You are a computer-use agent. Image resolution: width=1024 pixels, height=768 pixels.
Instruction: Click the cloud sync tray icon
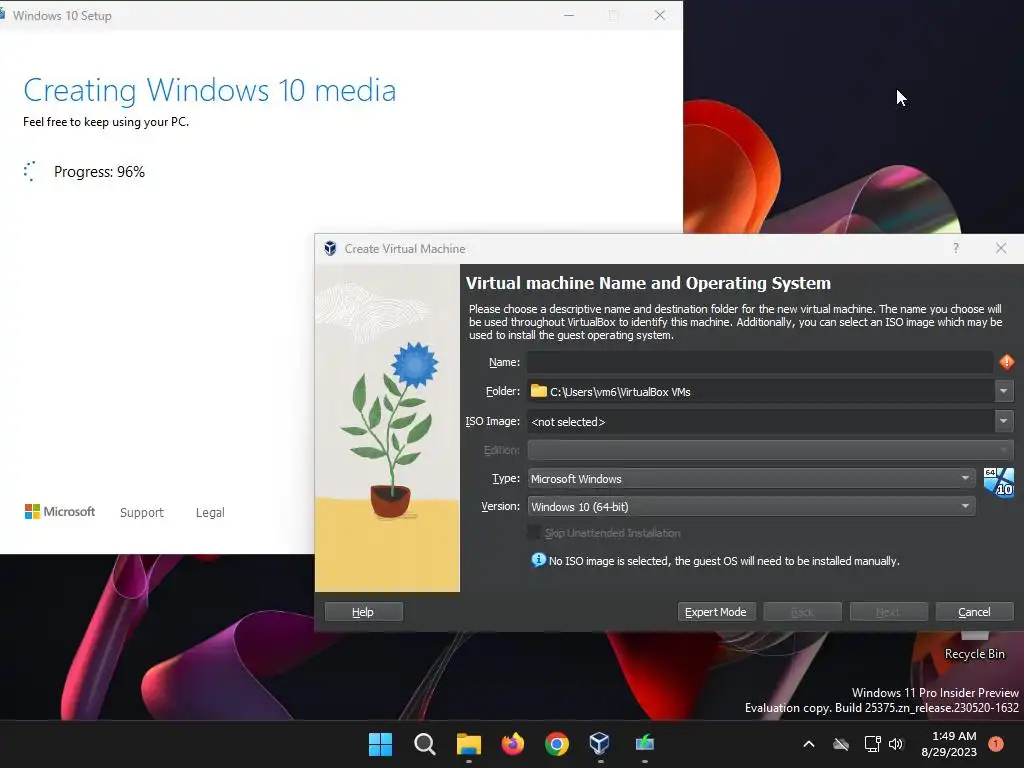point(841,744)
